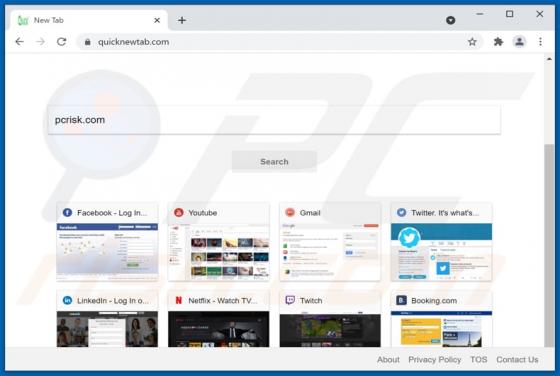Open the LinkedIn page preview thumbnail
The height and width of the screenshot is (376, 560).
107,329
